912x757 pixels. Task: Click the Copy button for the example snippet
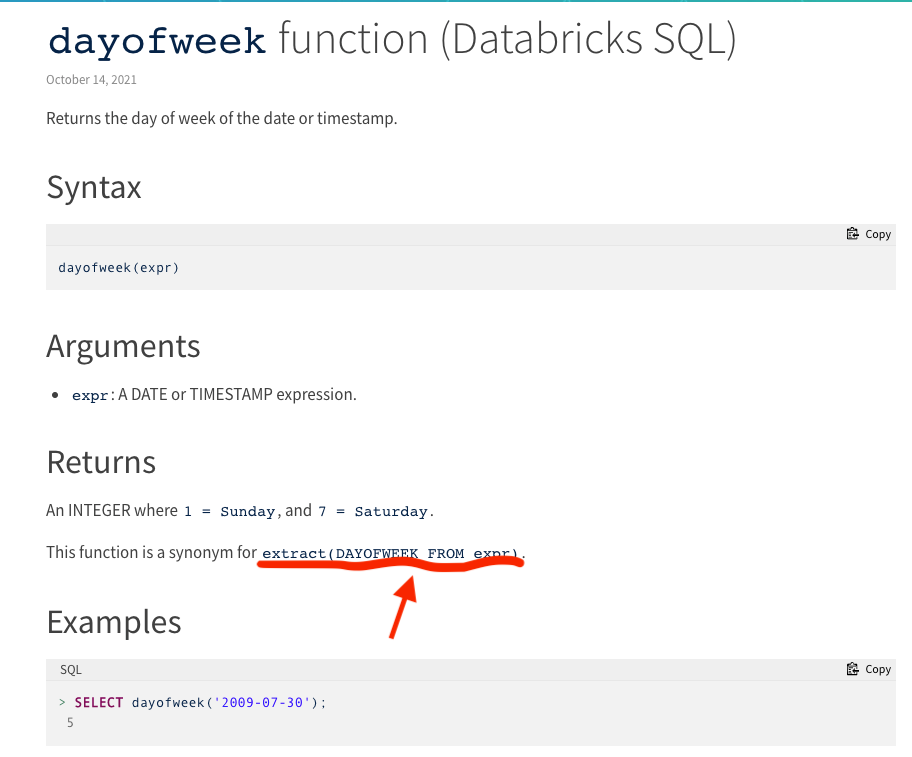tap(868, 668)
